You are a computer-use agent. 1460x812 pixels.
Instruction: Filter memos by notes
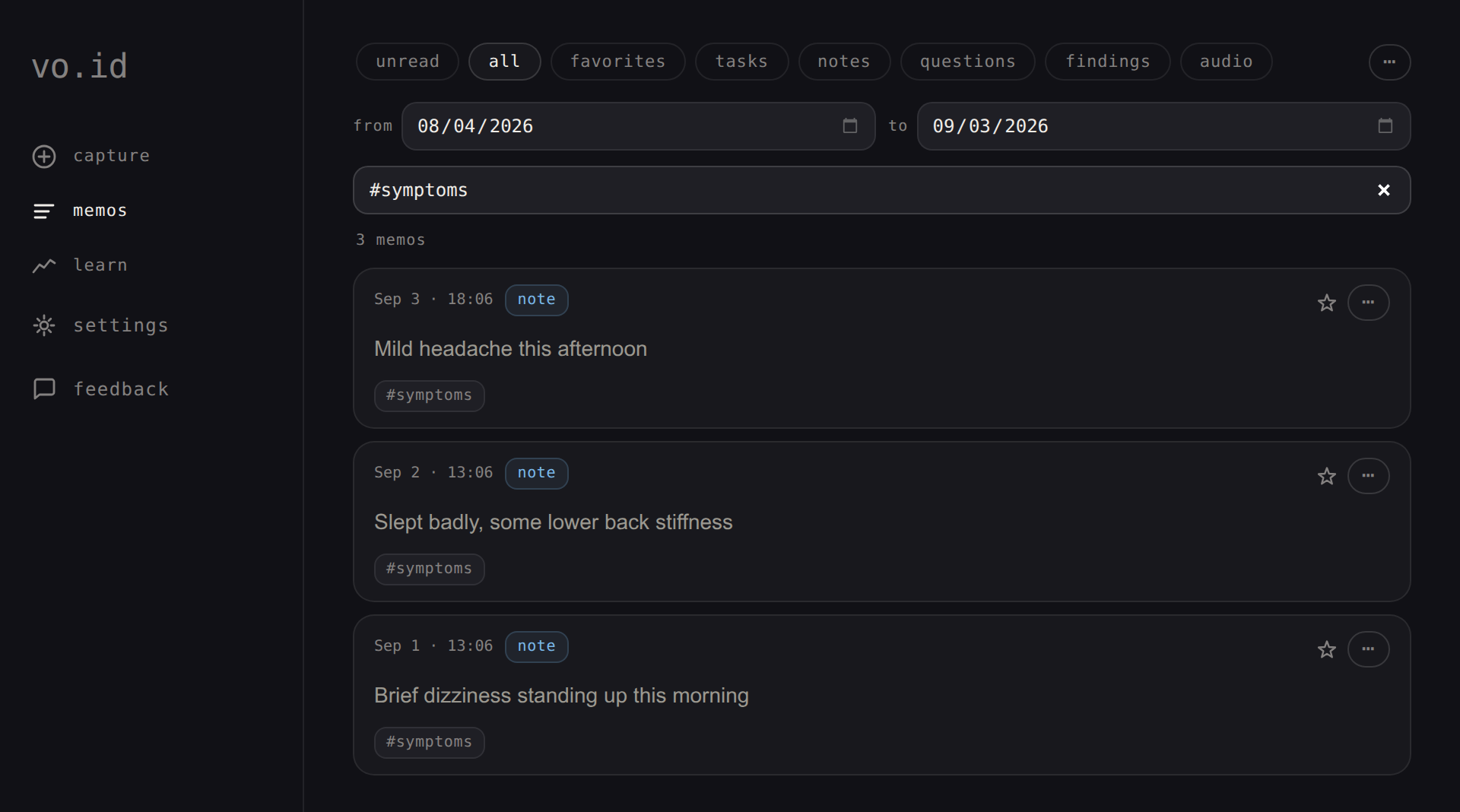844,62
